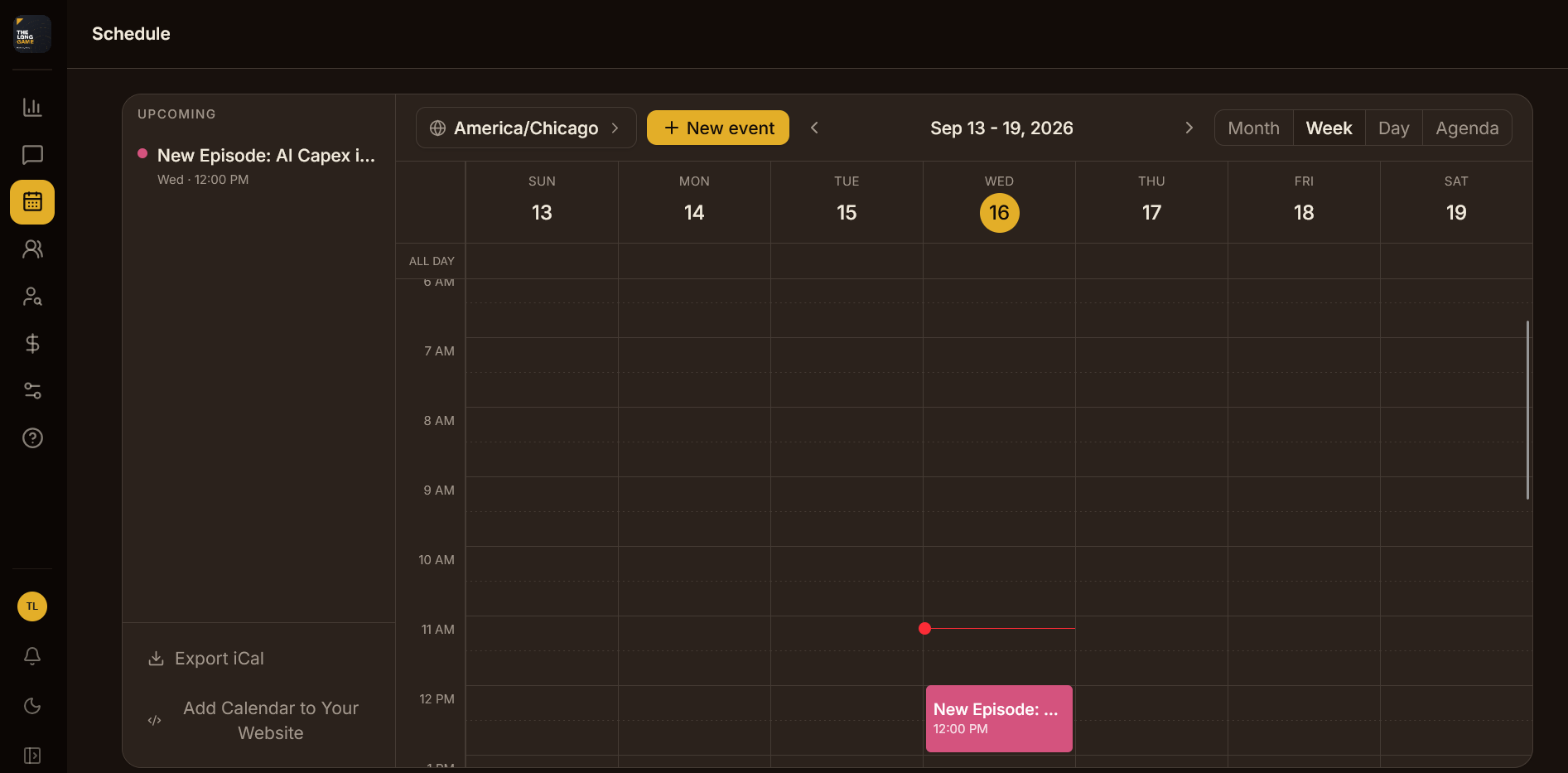
Task: Select highlighted Wednesday 16 date
Action: [999, 213]
